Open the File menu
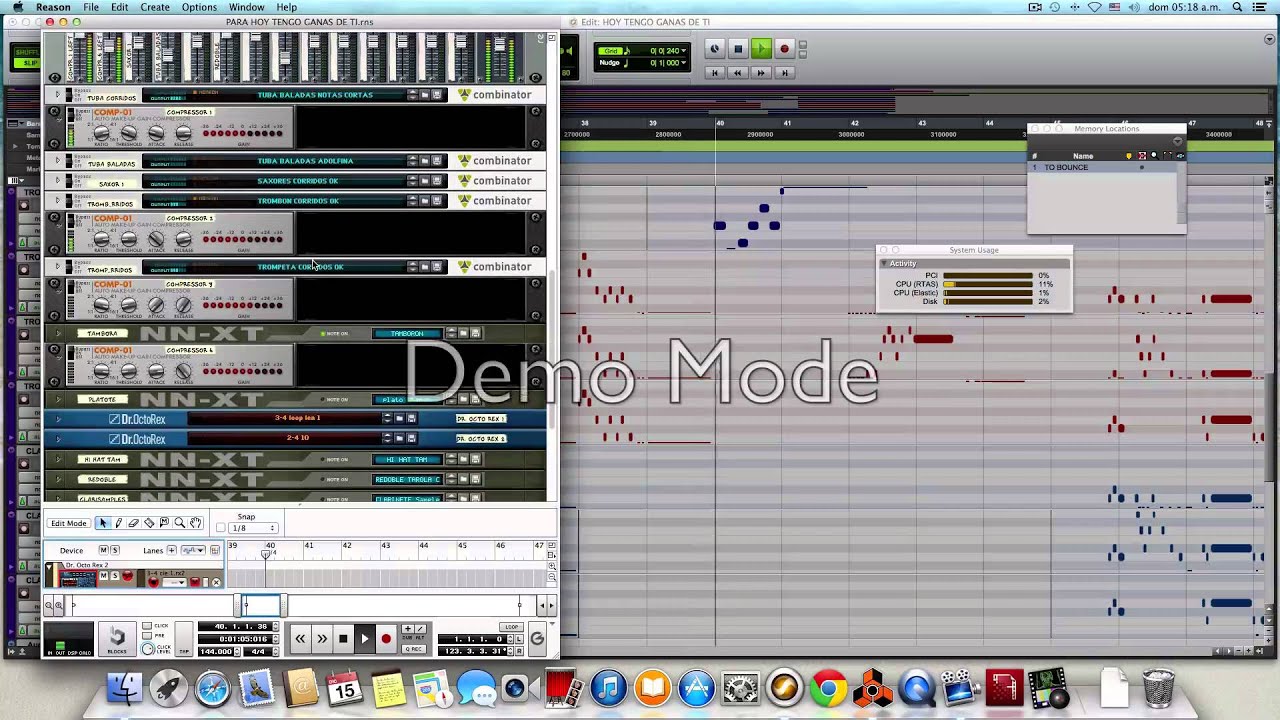 [91, 7]
